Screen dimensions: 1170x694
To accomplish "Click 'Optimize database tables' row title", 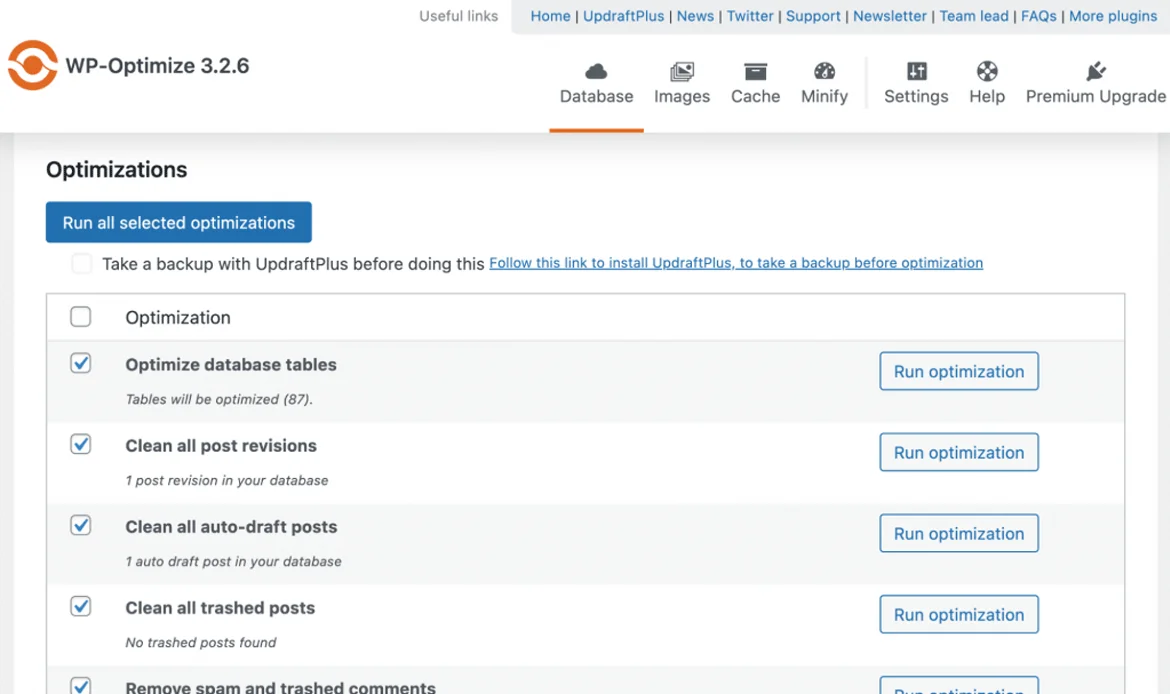I will pyautogui.click(x=231, y=365).
